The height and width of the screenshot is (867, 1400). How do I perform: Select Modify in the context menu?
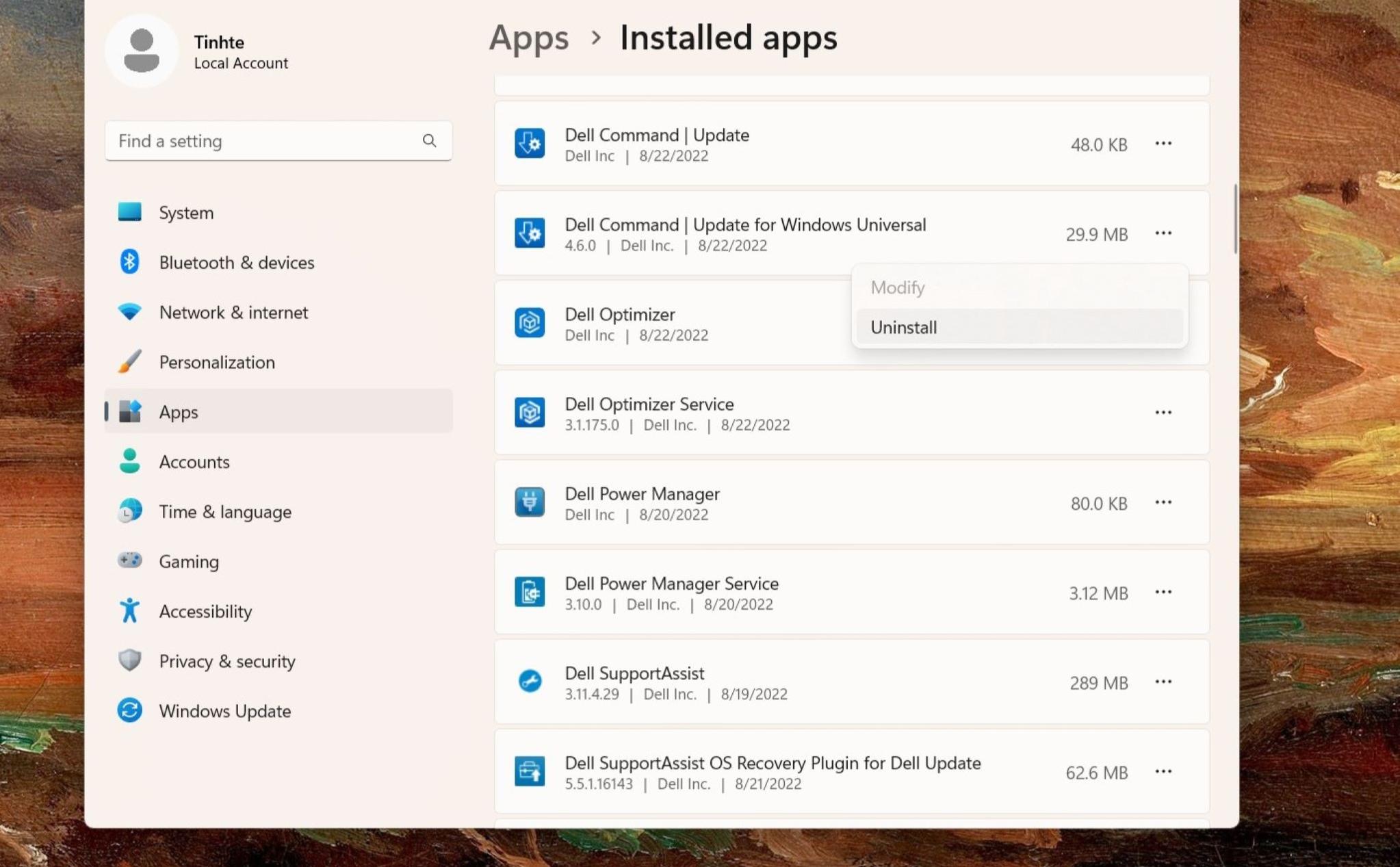click(897, 287)
